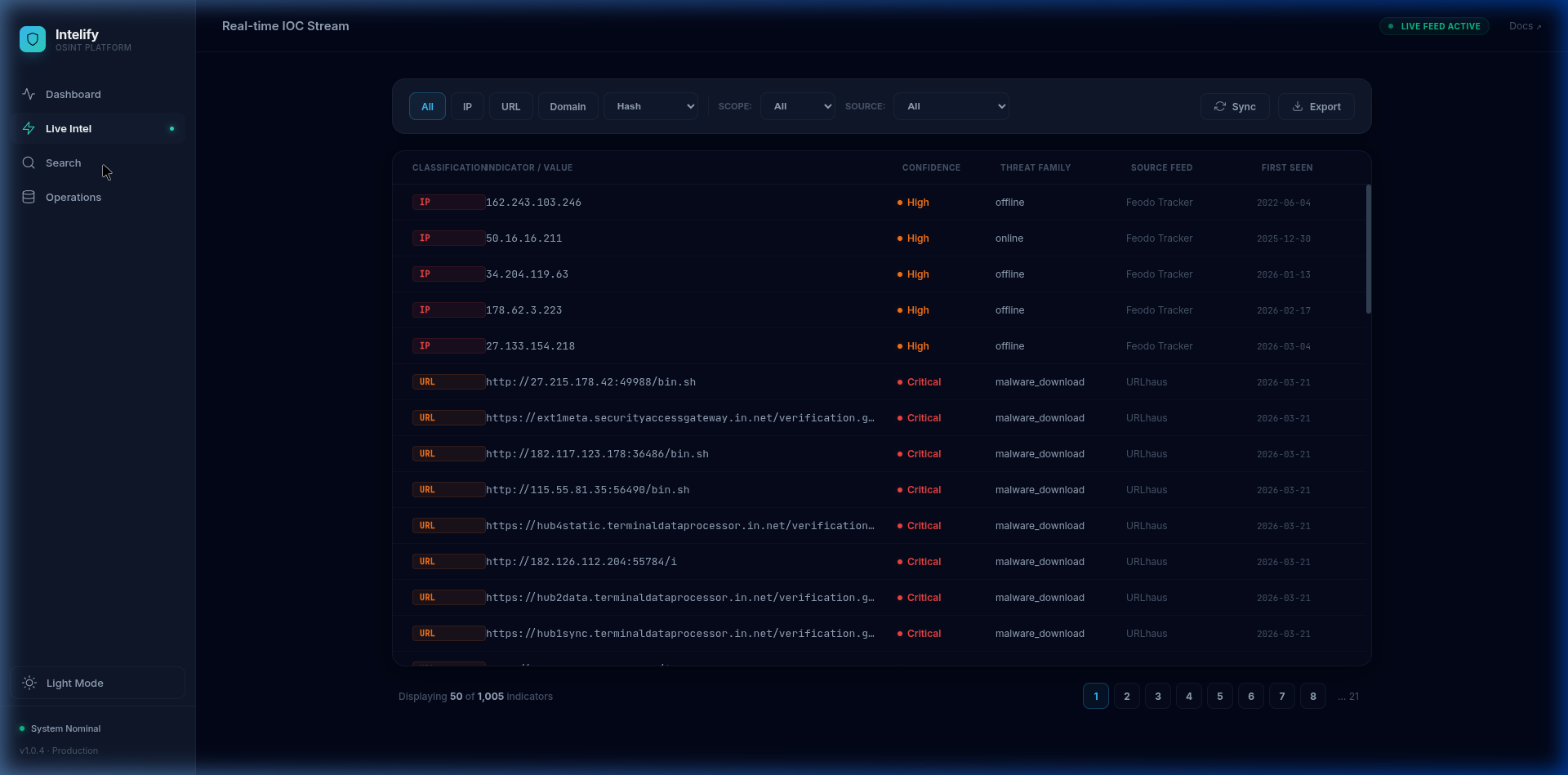
Task: Open the Dashboard activity icon
Action: click(29, 93)
